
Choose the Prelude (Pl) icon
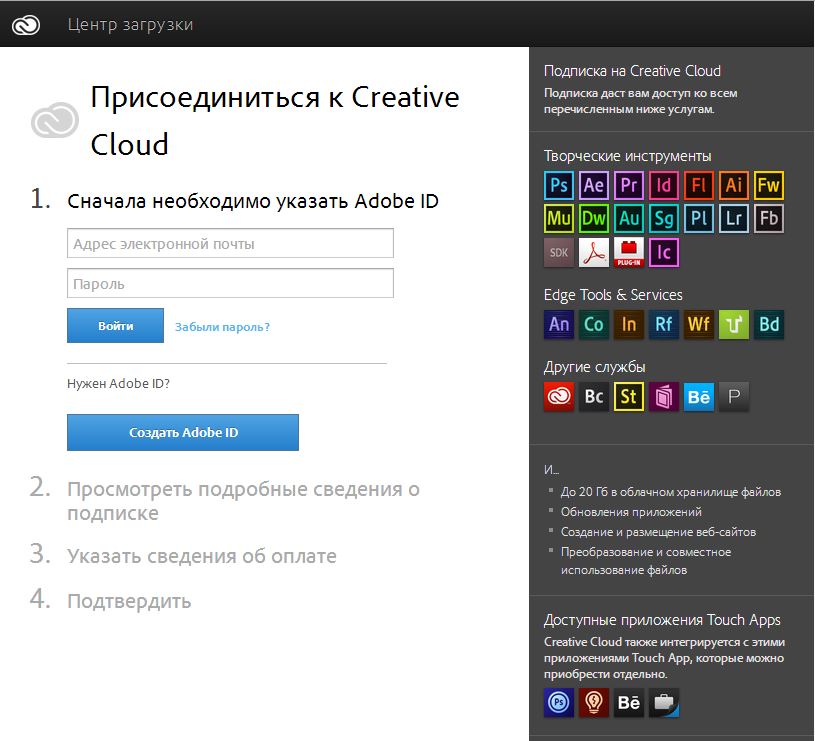tap(699, 218)
